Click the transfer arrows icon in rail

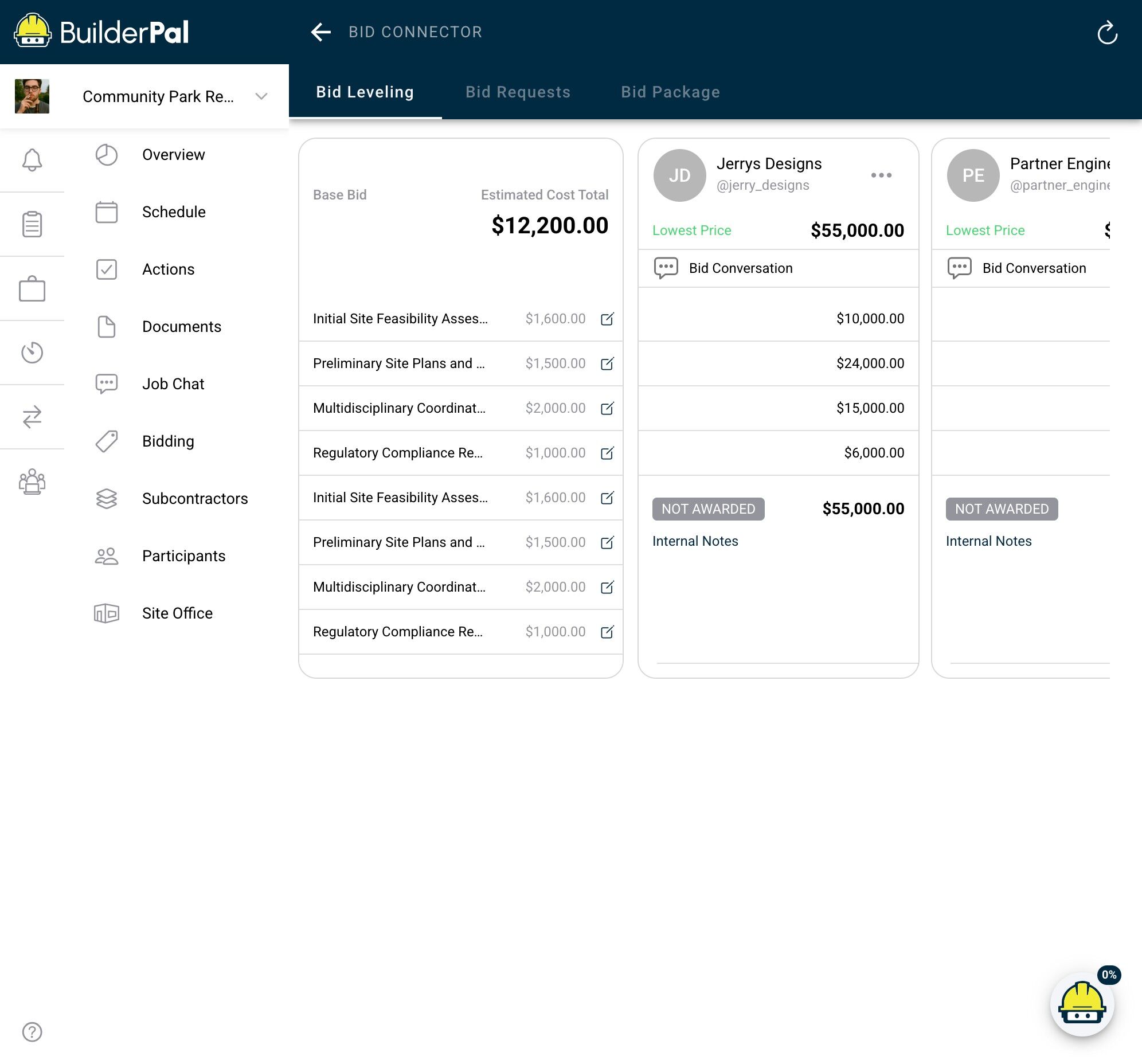32,417
